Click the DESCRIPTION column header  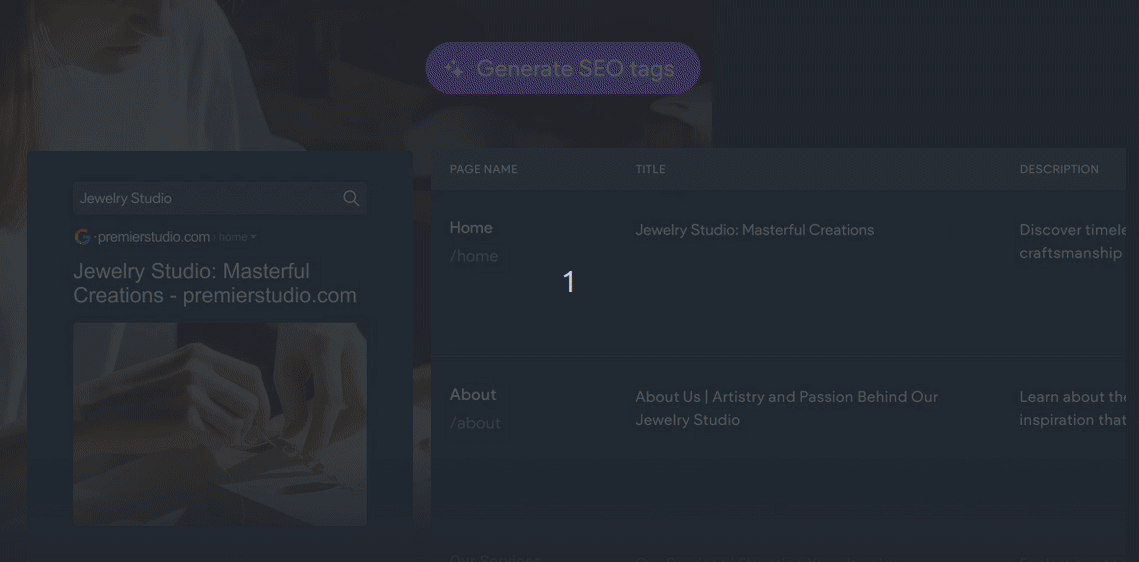pyautogui.click(x=1059, y=169)
